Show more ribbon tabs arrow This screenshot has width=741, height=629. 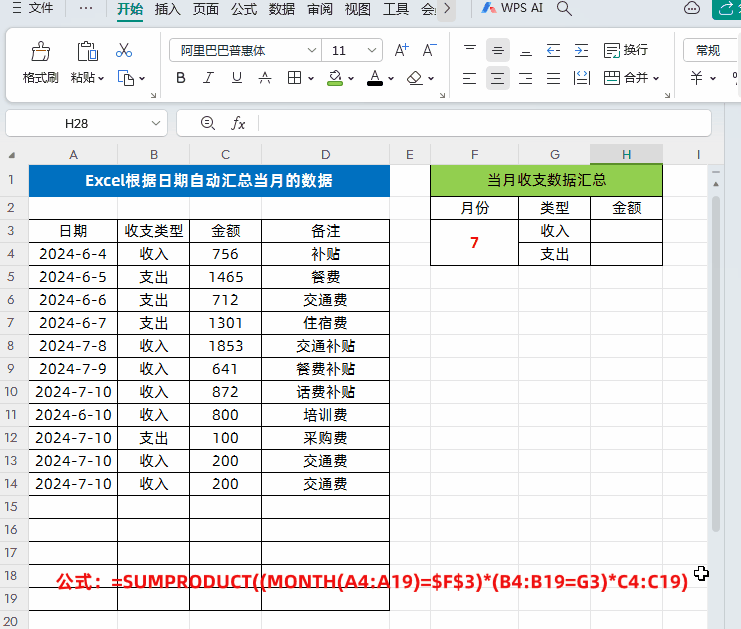447,9
